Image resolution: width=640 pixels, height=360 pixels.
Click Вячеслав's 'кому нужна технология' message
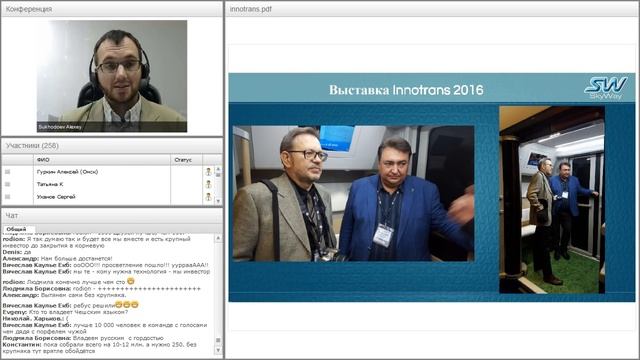click(x=106, y=271)
